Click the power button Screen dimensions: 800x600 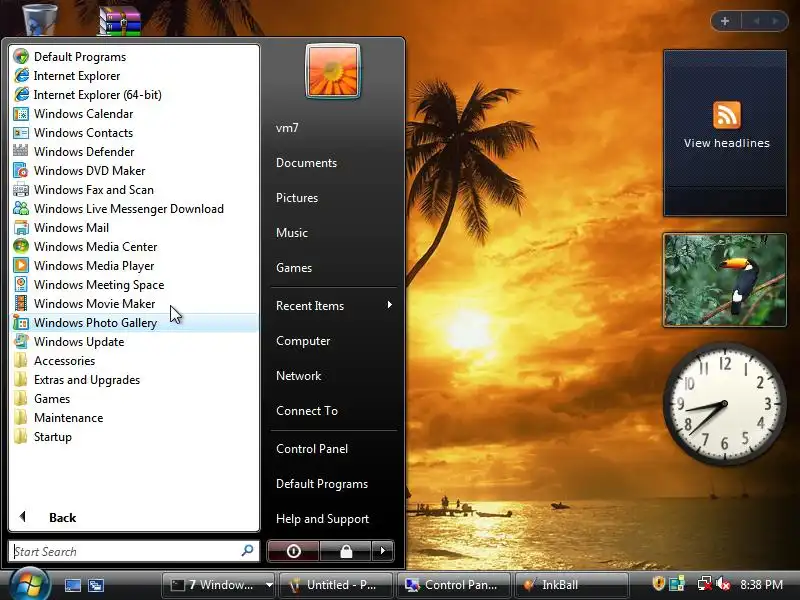pos(293,551)
